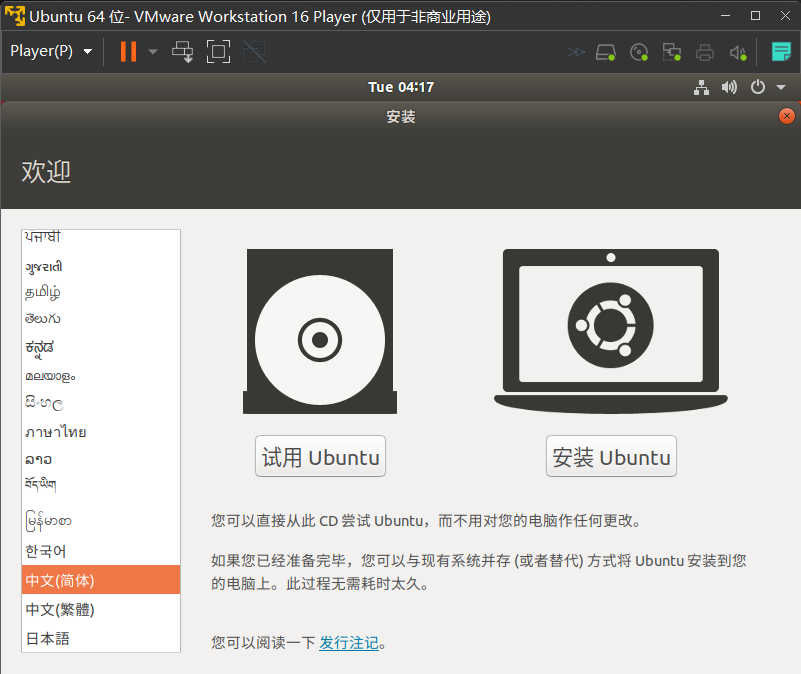This screenshot has width=801, height=674.
Task: Pause the virtual machine with the orange pause icon
Action: coord(128,52)
